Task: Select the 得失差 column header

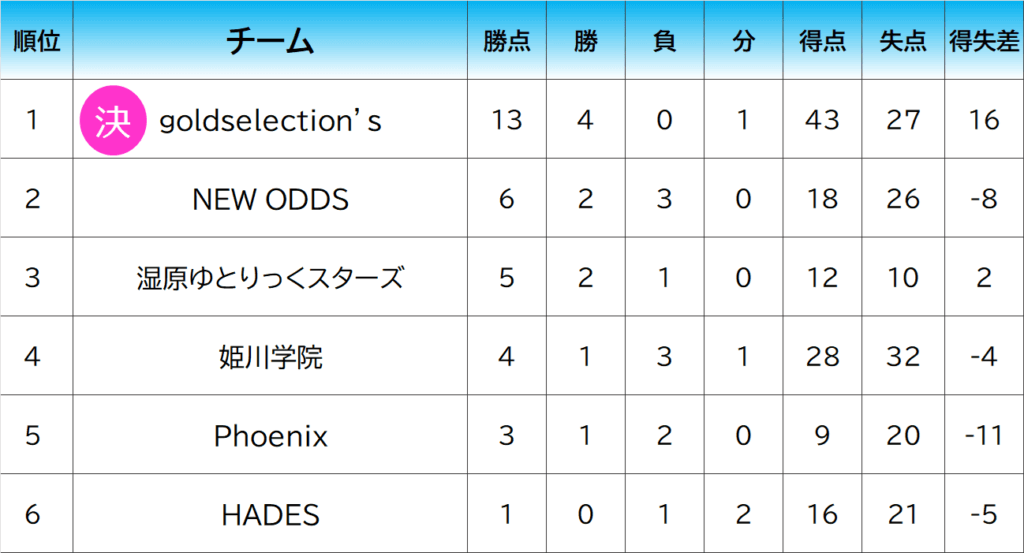Action: tap(984, 40)
